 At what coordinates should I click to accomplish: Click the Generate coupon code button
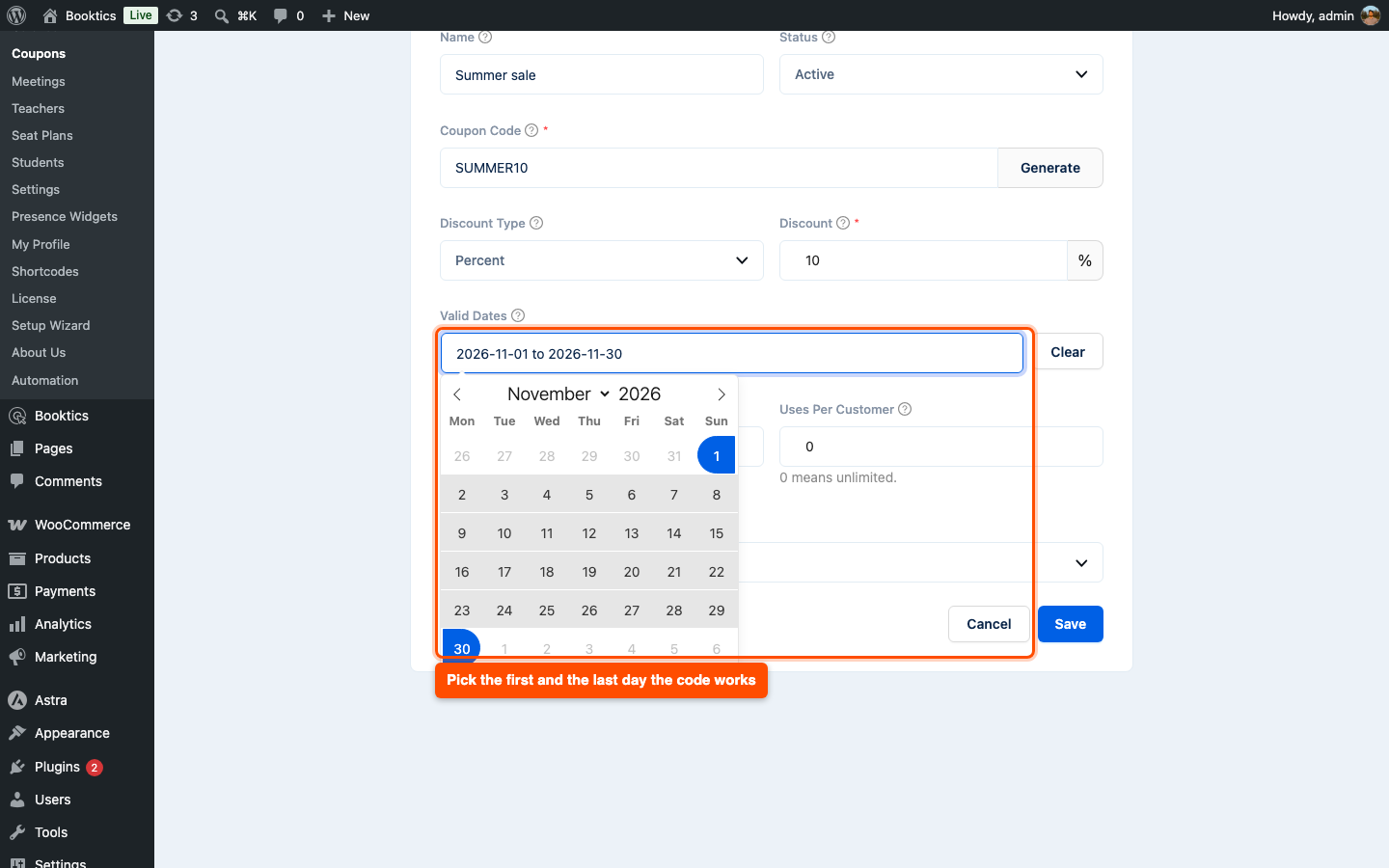pos(1049,168)
